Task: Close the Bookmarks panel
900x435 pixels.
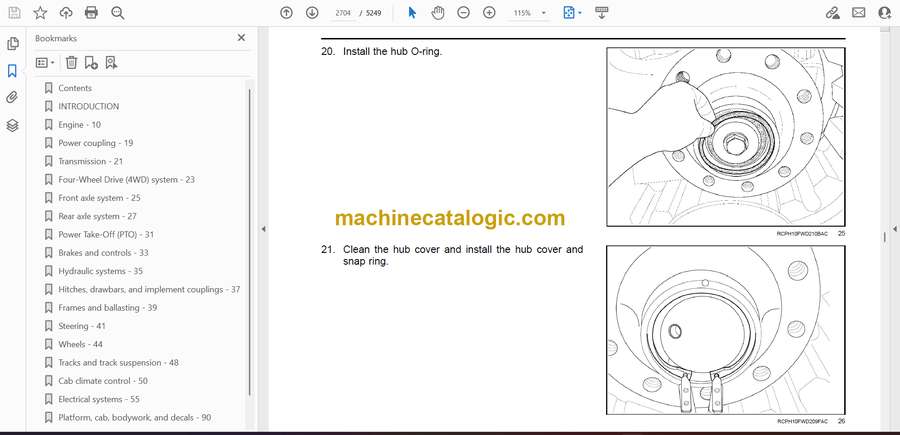Action: [x=241, y=38]
